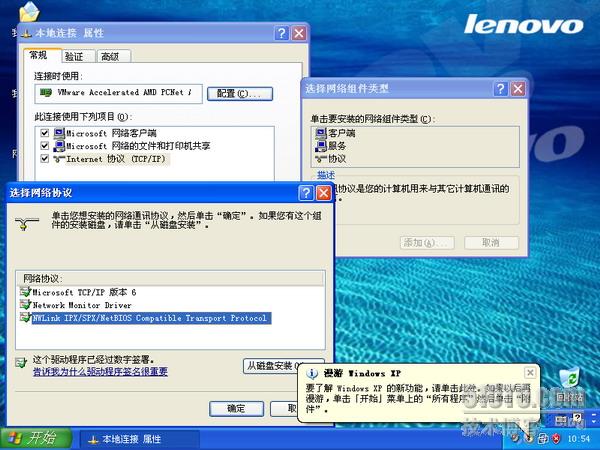The height and width of the screenshot is (450, 600).
Task: Close 本地连接 属性 window
Action: [299, 33]
